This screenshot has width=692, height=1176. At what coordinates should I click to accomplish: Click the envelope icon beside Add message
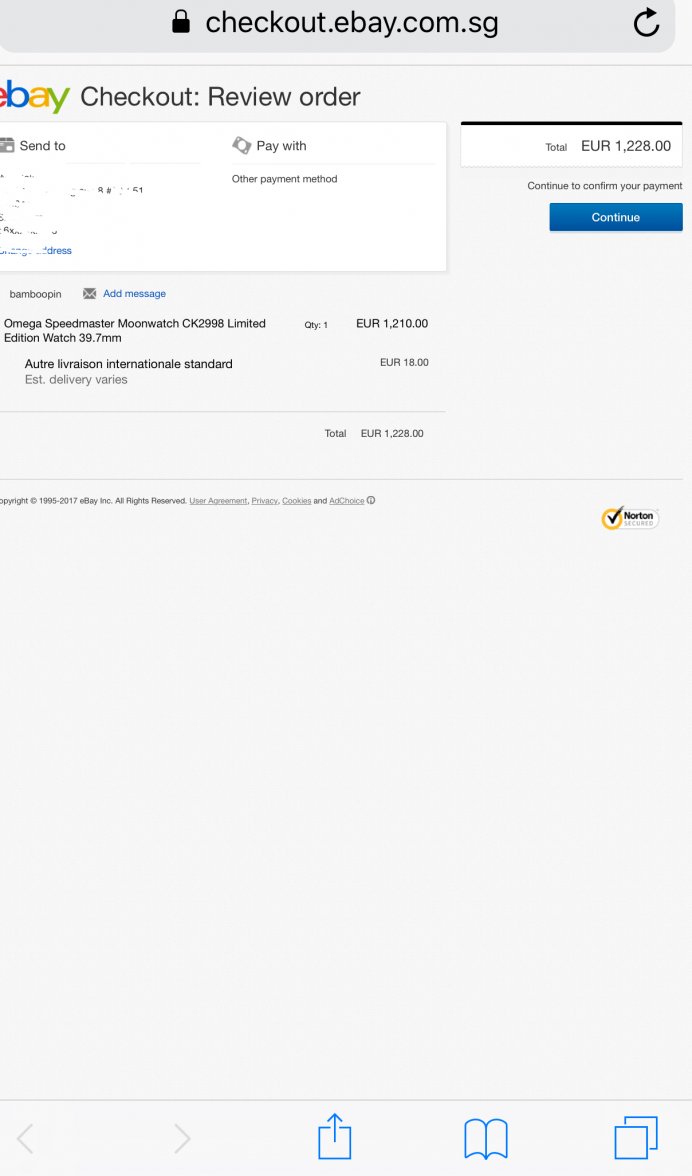(89, 293)
